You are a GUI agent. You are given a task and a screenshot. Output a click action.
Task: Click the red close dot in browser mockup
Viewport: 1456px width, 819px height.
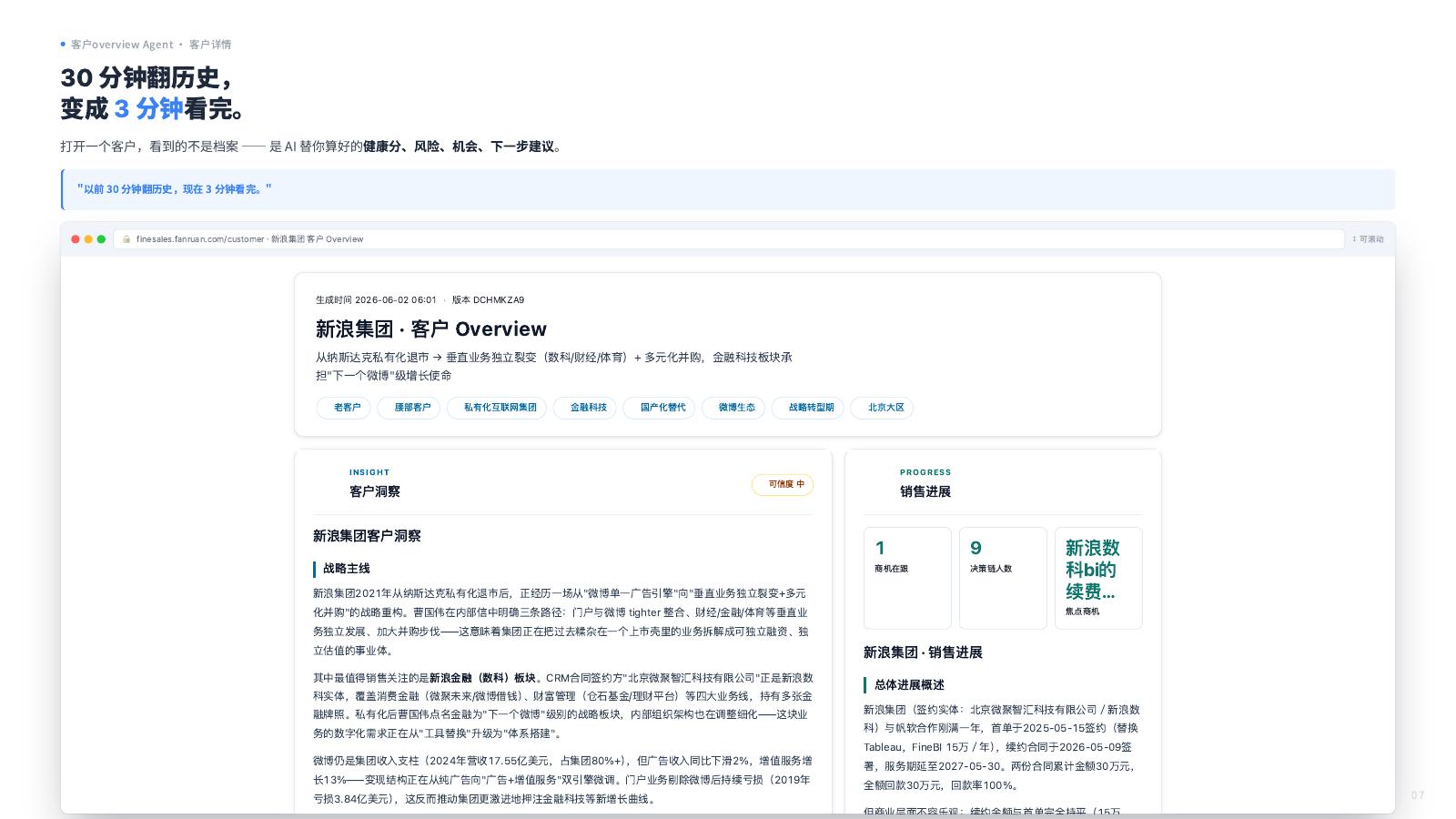point(76,239)
